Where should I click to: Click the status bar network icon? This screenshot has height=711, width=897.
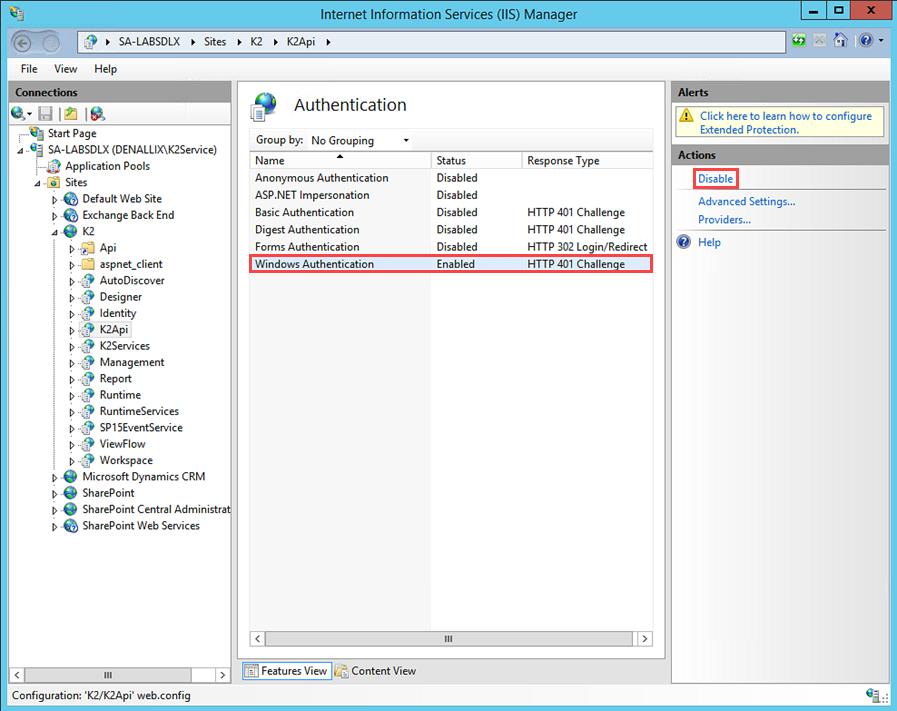(x=872, y=695)
